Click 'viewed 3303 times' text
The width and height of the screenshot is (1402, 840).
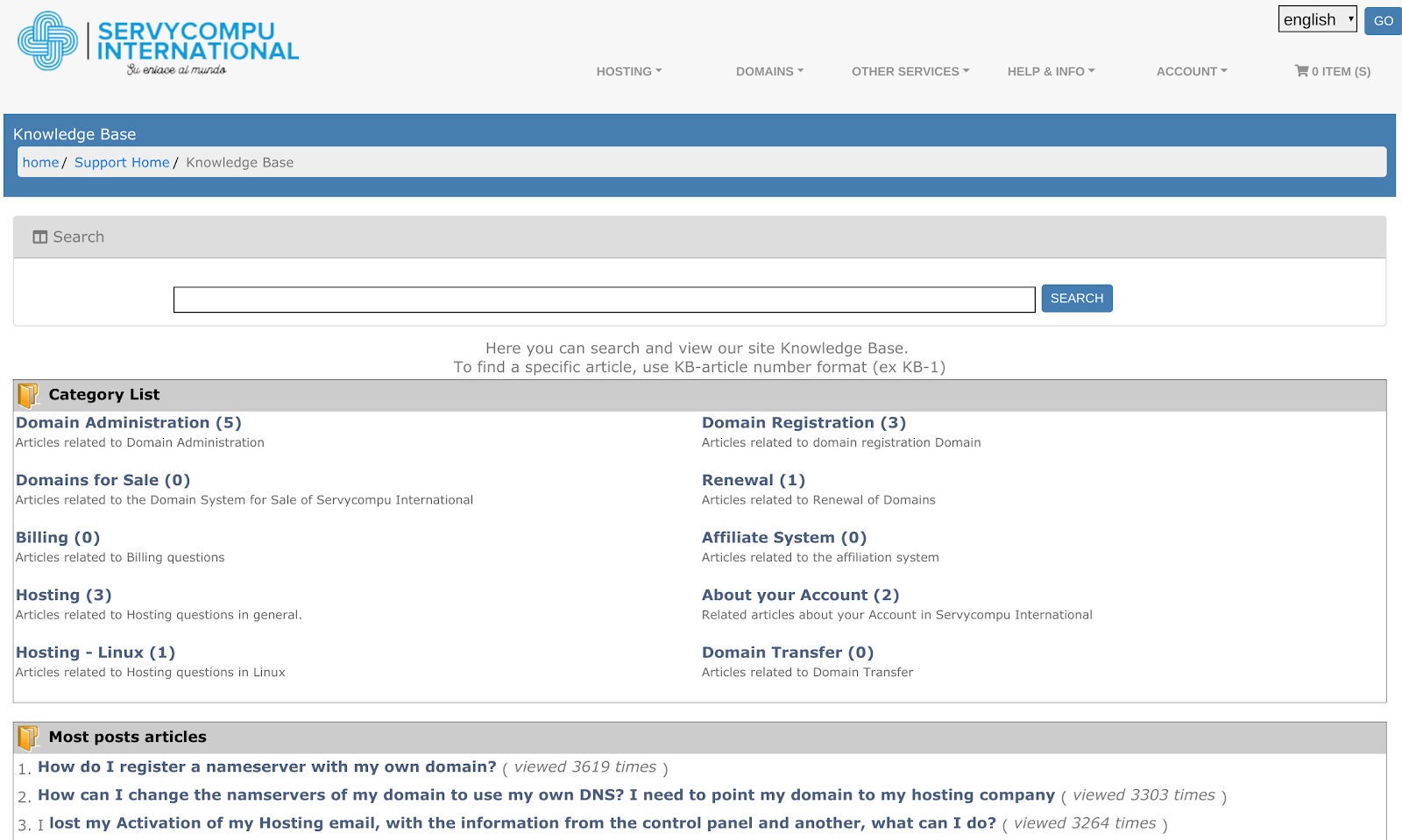[x=1144, y=795]
